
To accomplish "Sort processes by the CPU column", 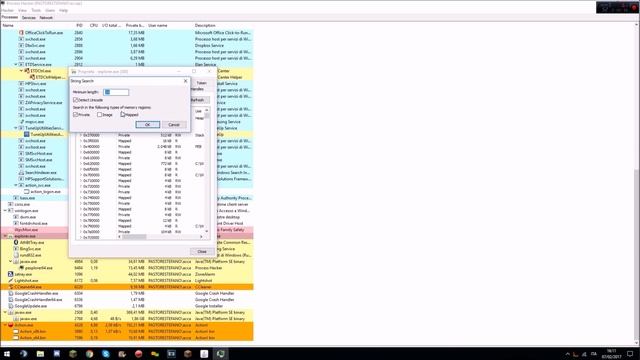I will (x=94, y=25).
